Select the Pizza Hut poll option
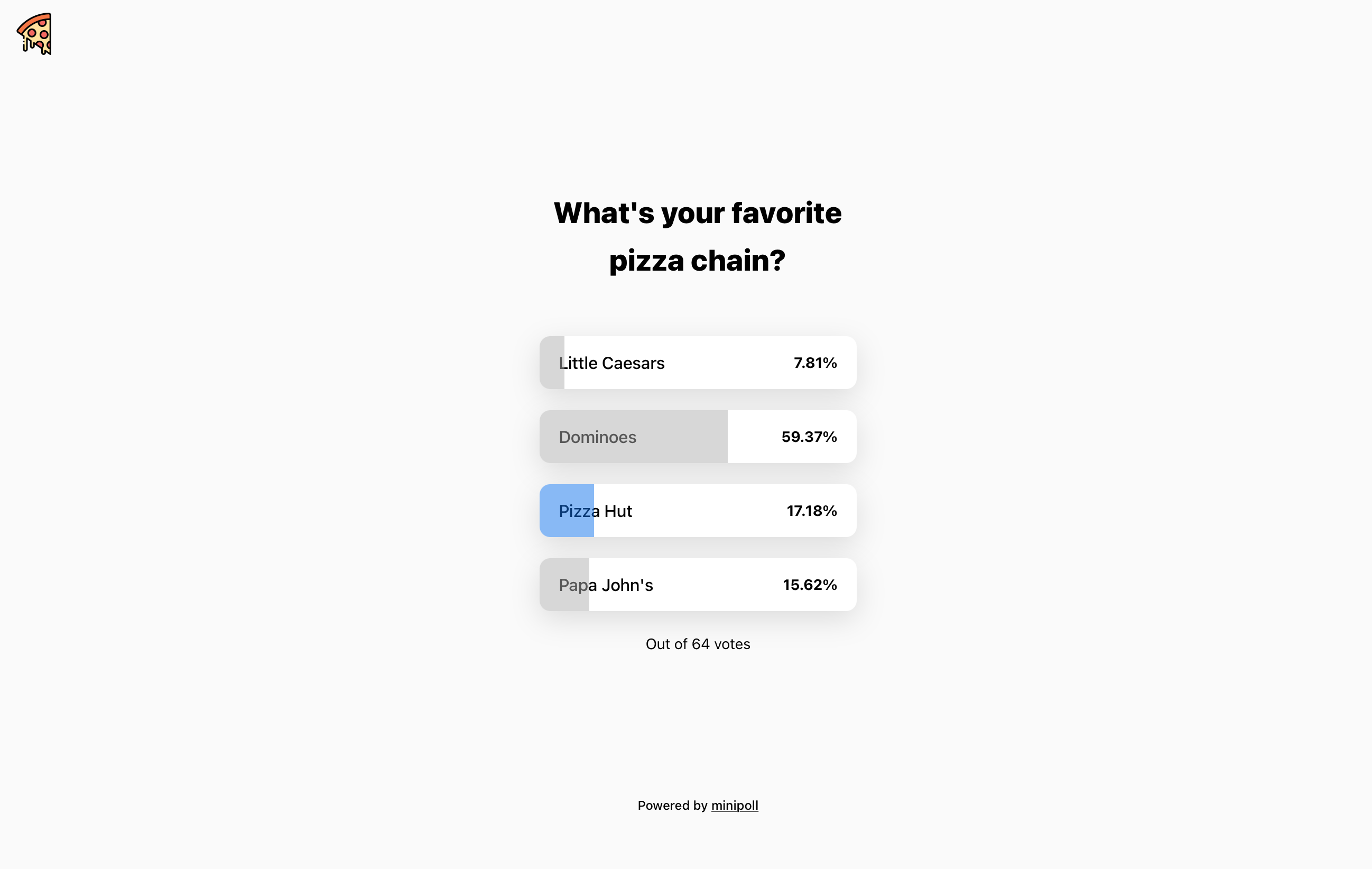The image size is (1372, 869). coord(698,511)
